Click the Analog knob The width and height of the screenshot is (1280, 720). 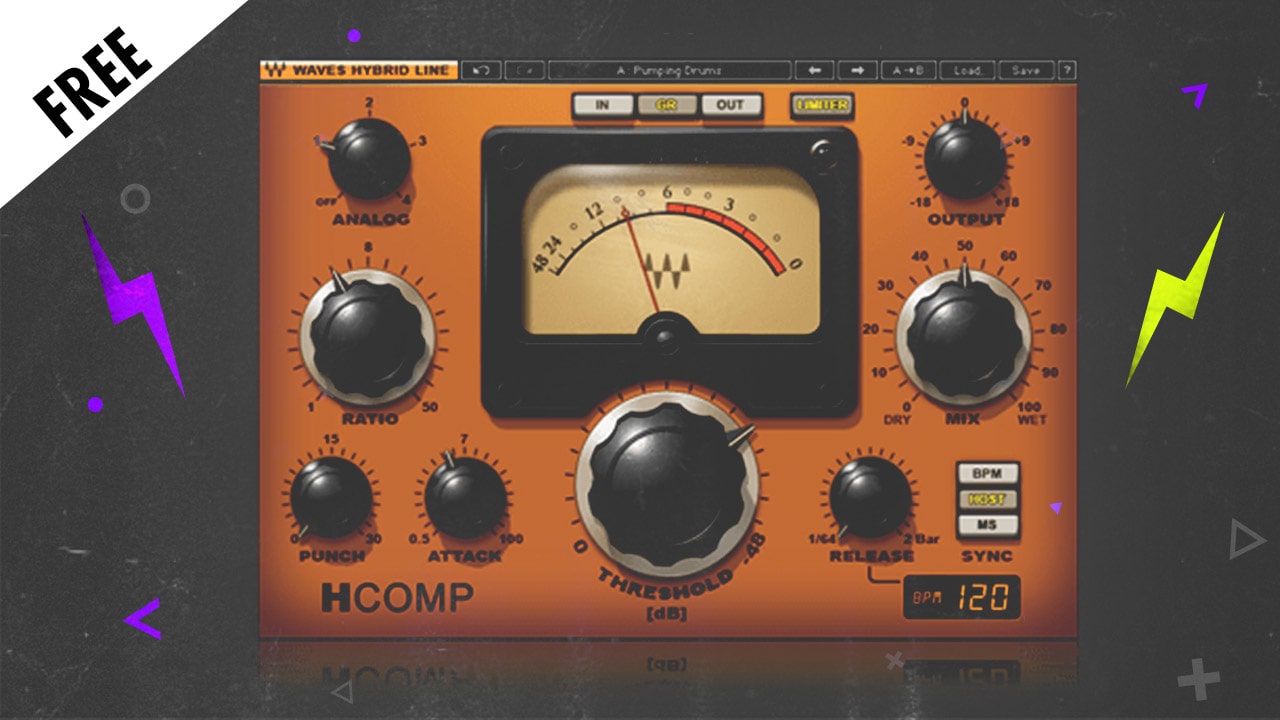pyautogui.click(x=369, y=158)
